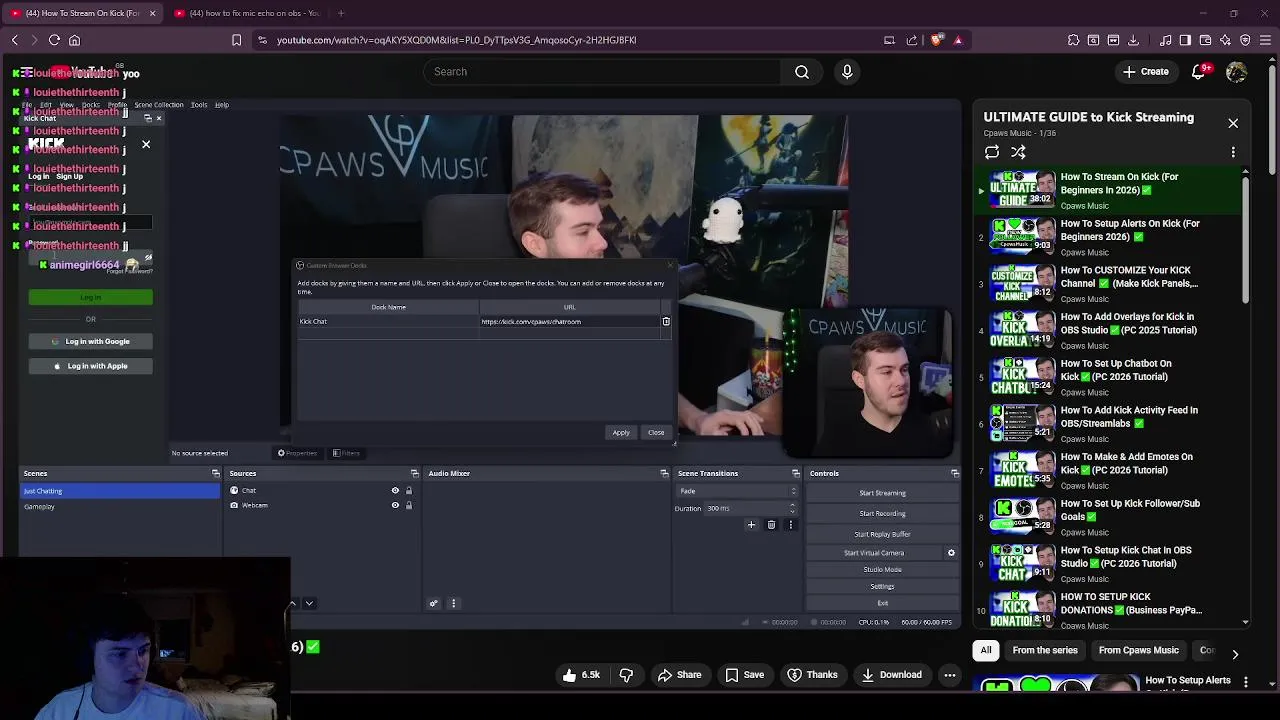The height and width of the screenshot is (720, 1280).
Task: Open the Brave VPN shield icon
Action: tap(1245, 40)
